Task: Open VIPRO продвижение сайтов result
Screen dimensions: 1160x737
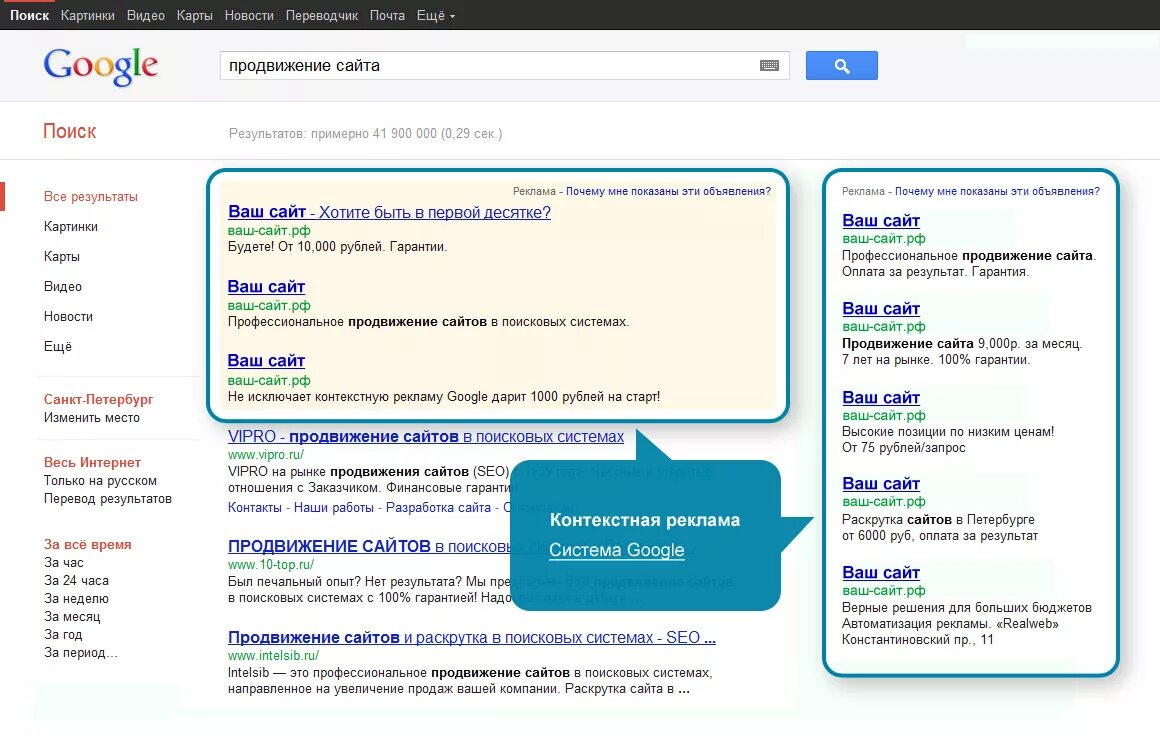Action: coord(426,437)
